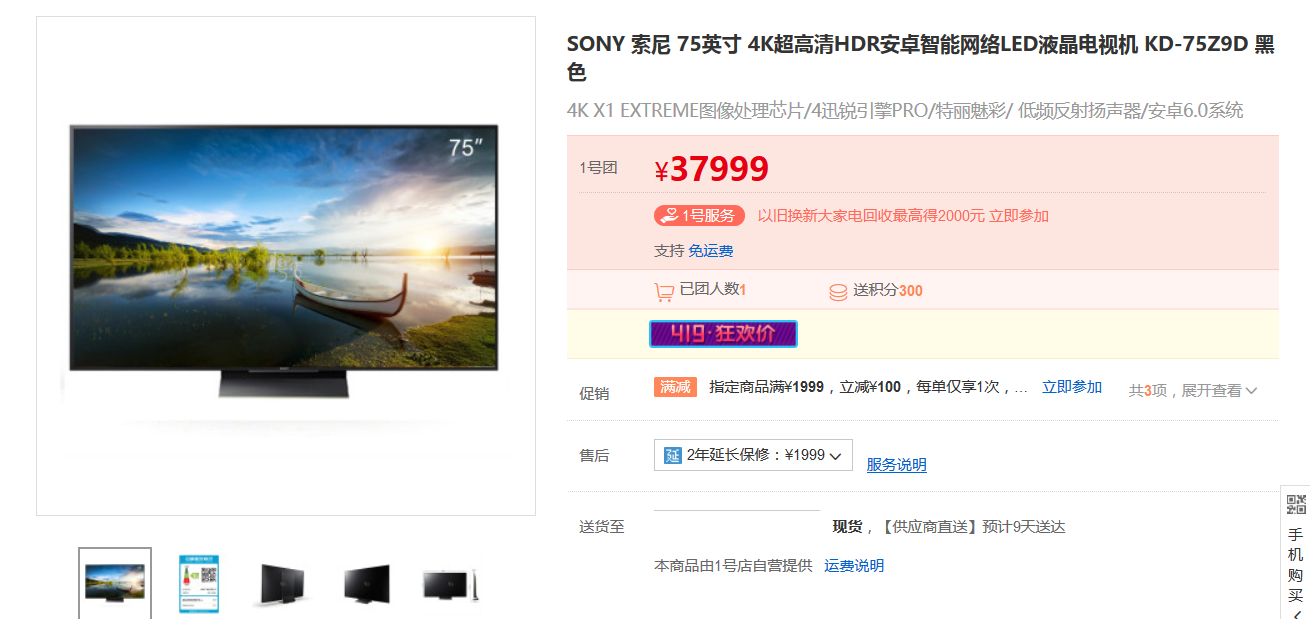Open the 2年延长保修 warranty dropdown

pos(753,456)
